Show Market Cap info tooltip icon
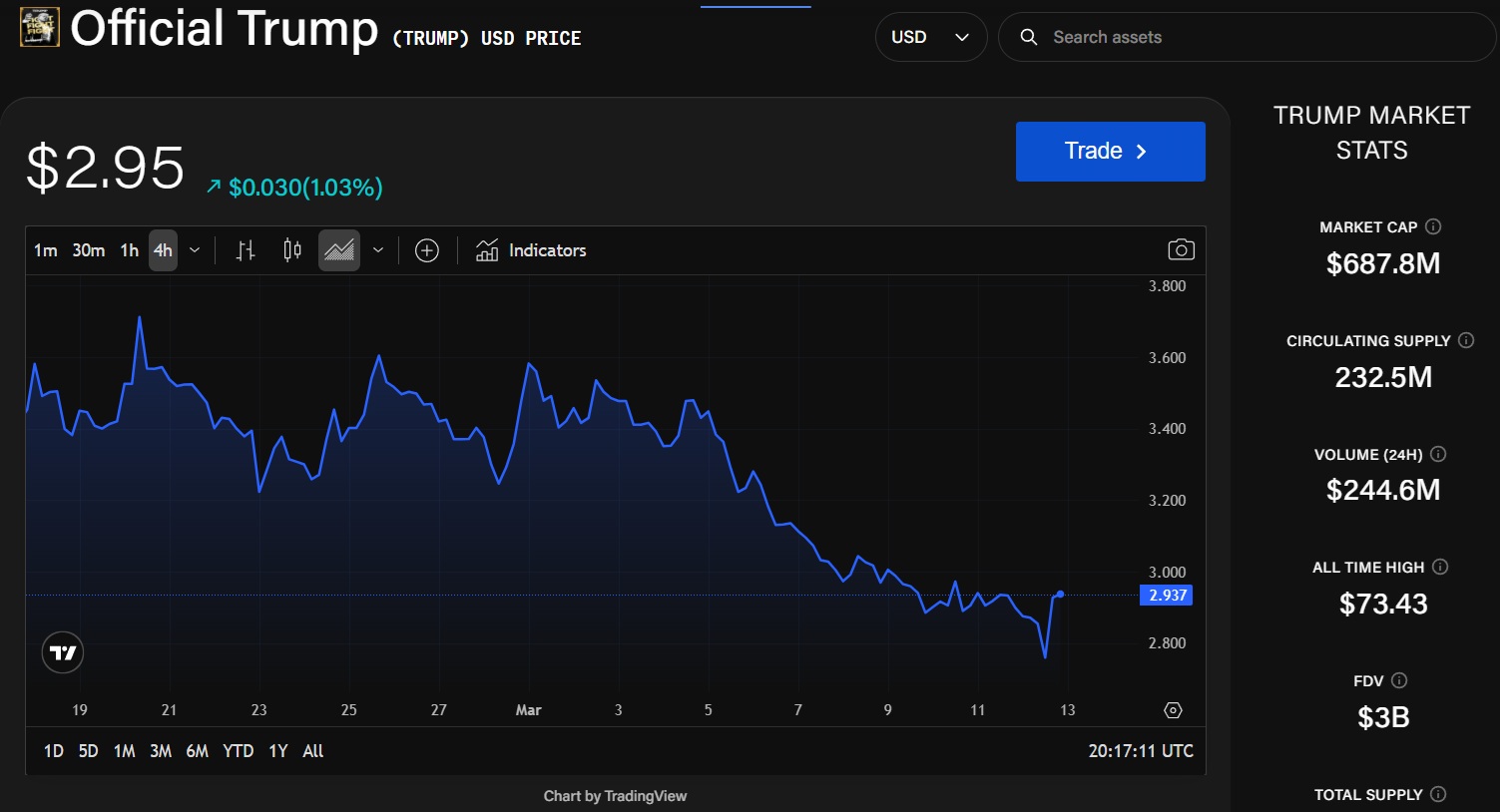 coord(1433,226)
